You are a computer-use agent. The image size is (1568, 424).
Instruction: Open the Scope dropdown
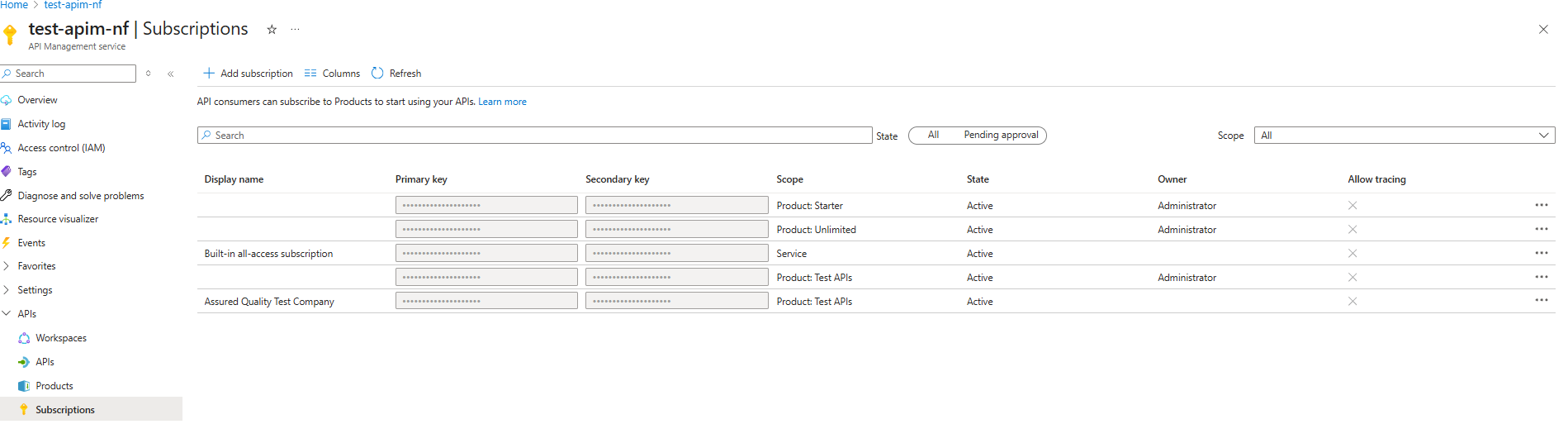pyautogui.click(x=1405, y=136)
